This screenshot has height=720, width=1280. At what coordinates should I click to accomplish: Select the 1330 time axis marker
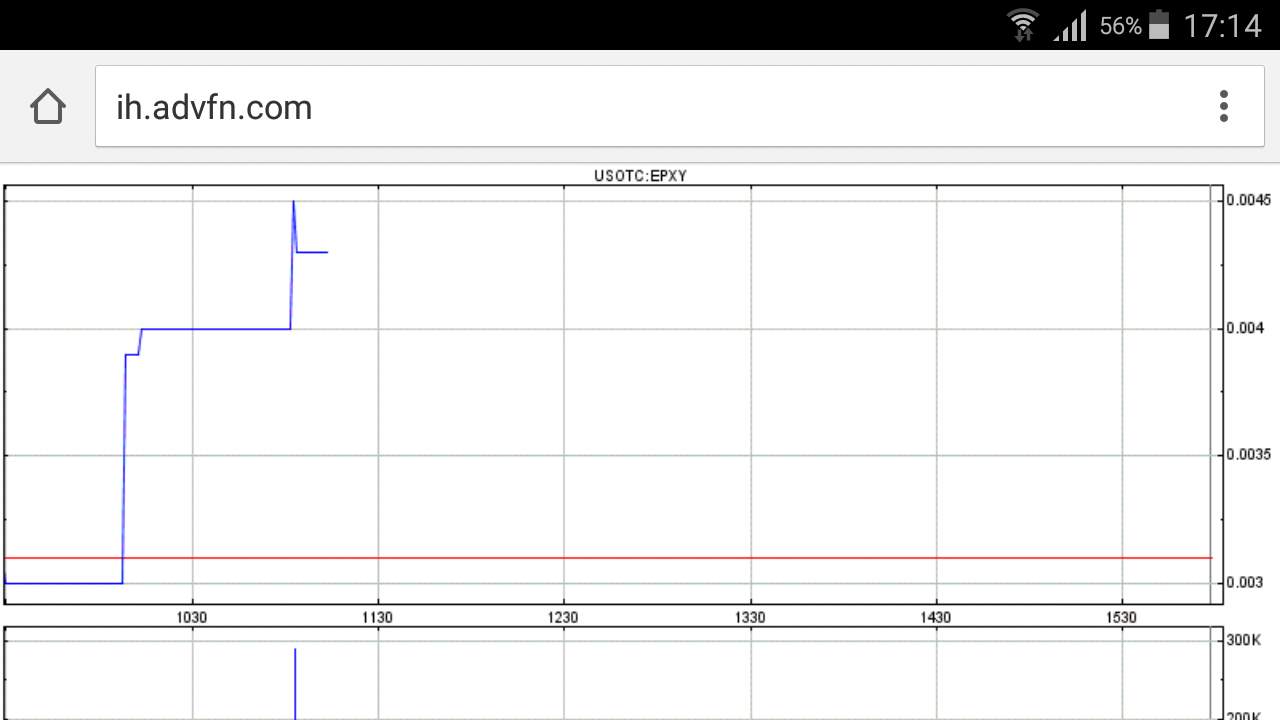click(x=750, y=617)
